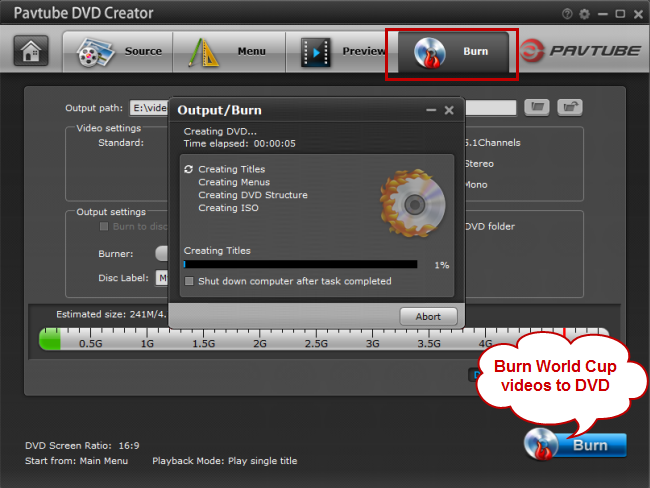Click the red capacity limit marker on ruler

point(564,333)
